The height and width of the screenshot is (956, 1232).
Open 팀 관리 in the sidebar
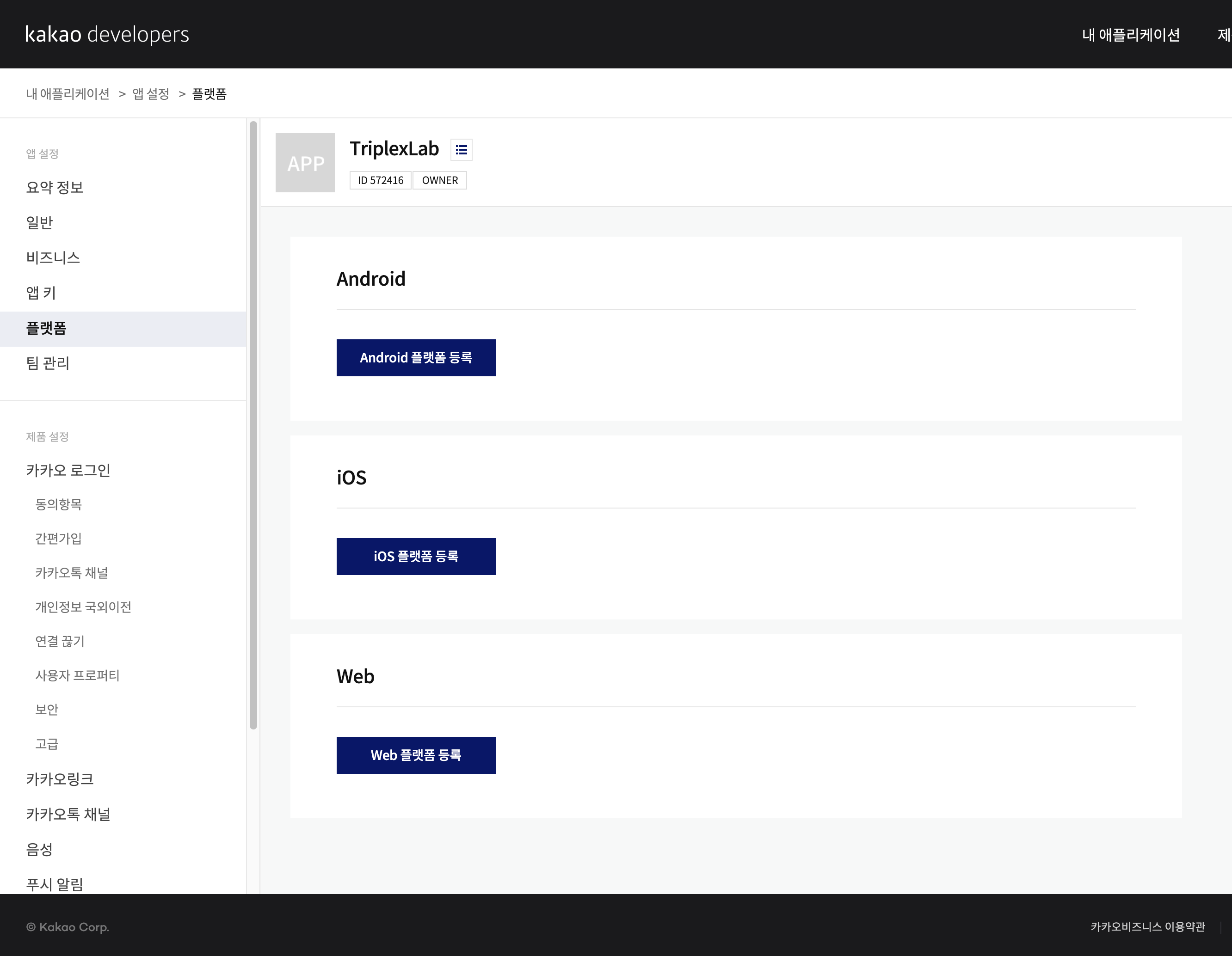coord(48,363)
